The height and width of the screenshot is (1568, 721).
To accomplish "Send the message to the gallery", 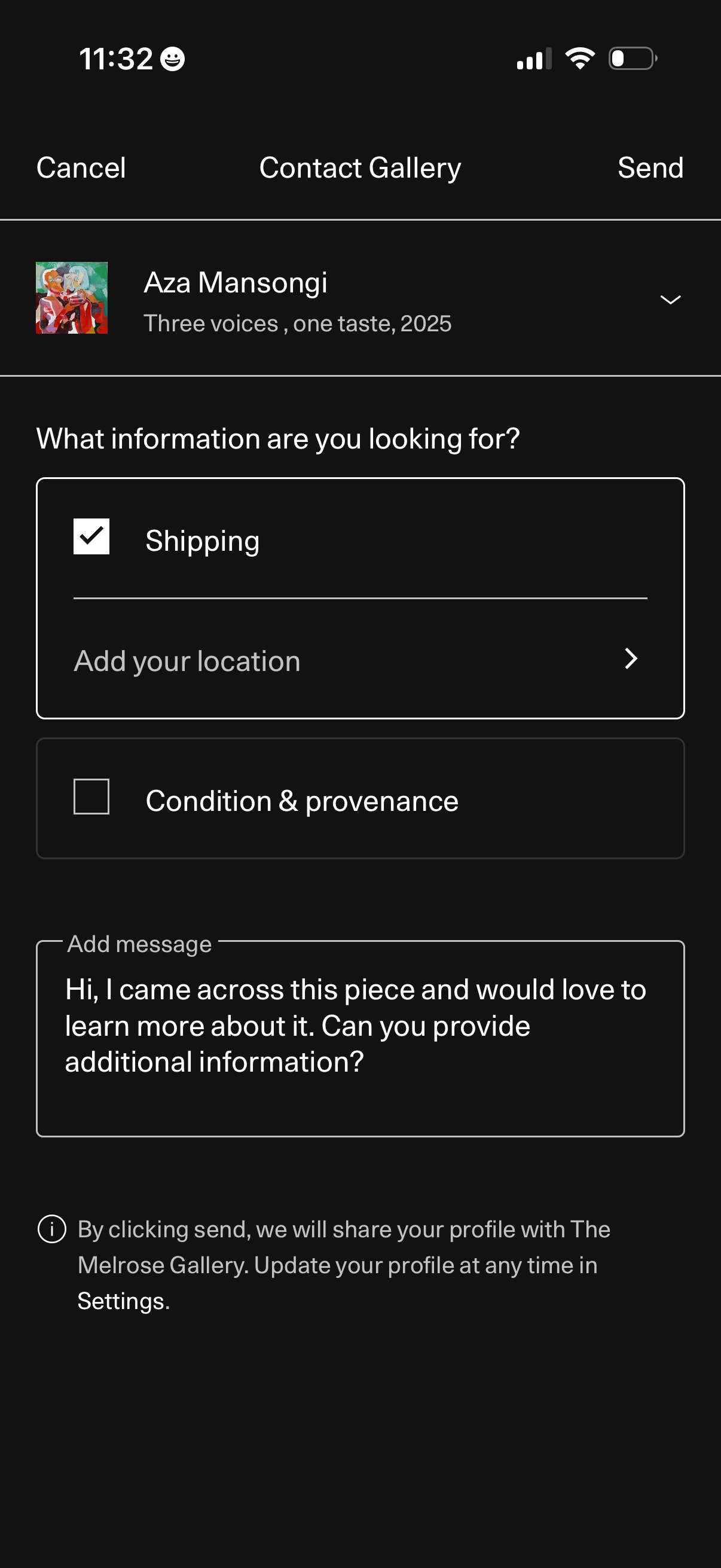I will (x=650, y=168).
